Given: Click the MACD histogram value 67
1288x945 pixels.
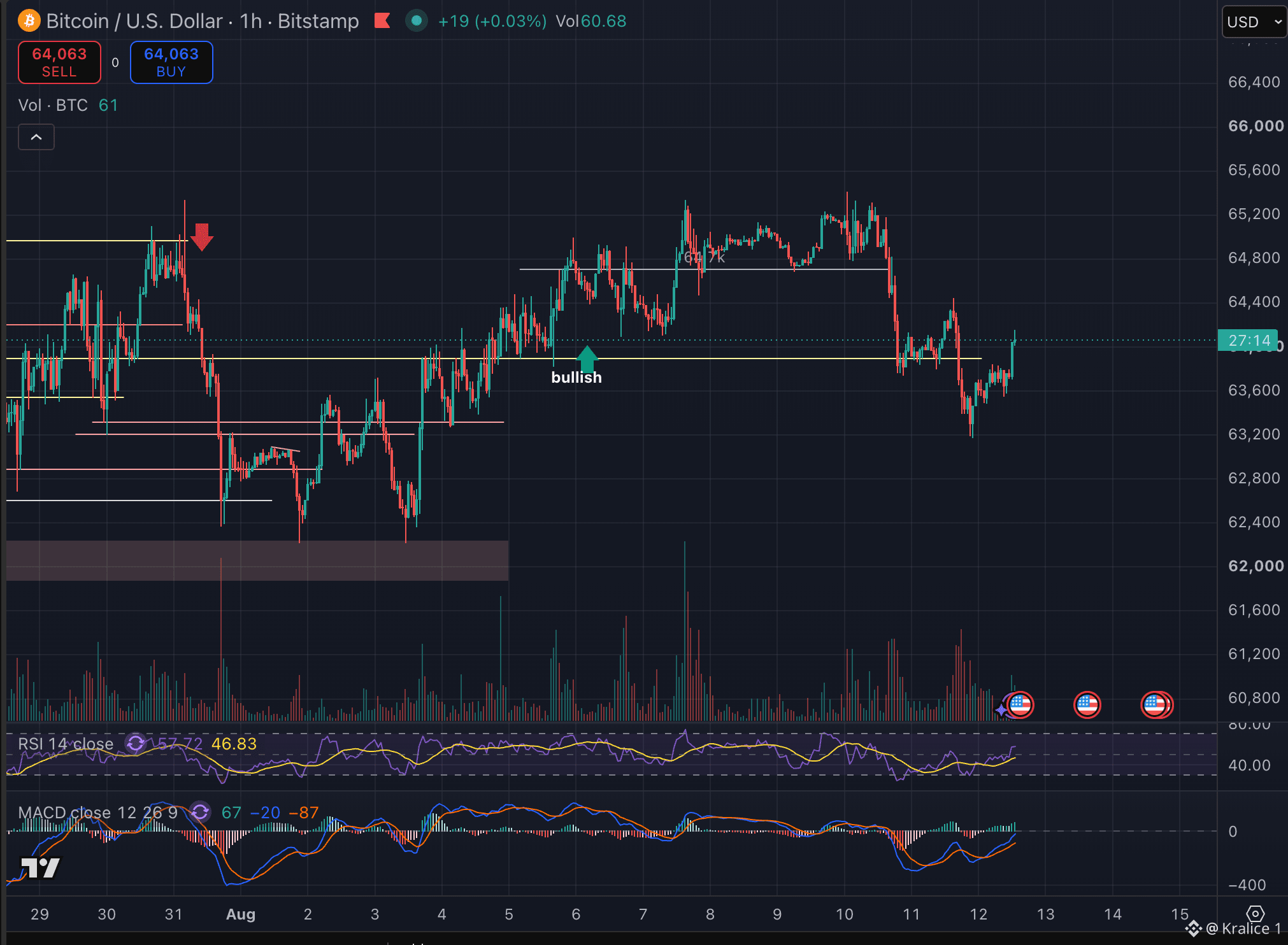Looking at the screenshot, I should tap(231, 813).
